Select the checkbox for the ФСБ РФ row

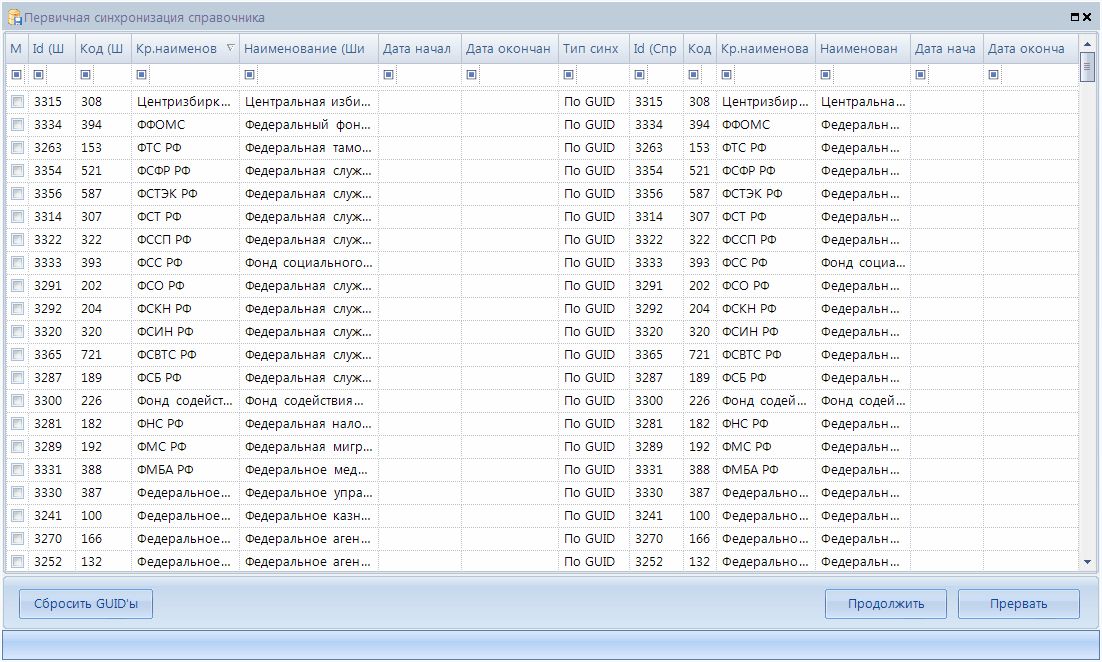click(x=17, y=378)
